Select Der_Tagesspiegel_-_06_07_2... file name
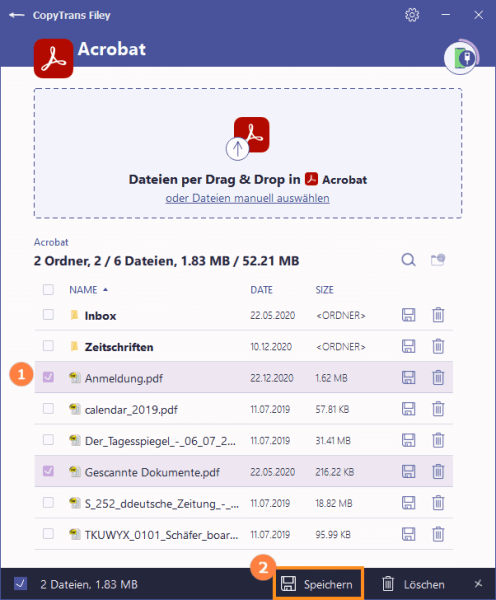 click(x=160, y=441)
